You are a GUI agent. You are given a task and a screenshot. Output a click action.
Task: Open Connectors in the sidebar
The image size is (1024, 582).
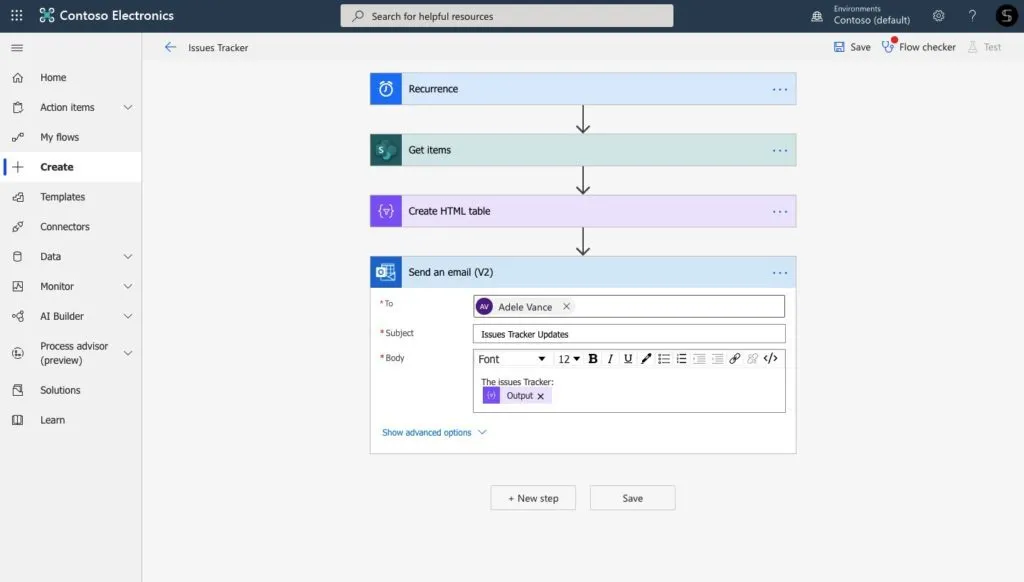[71, 227]
